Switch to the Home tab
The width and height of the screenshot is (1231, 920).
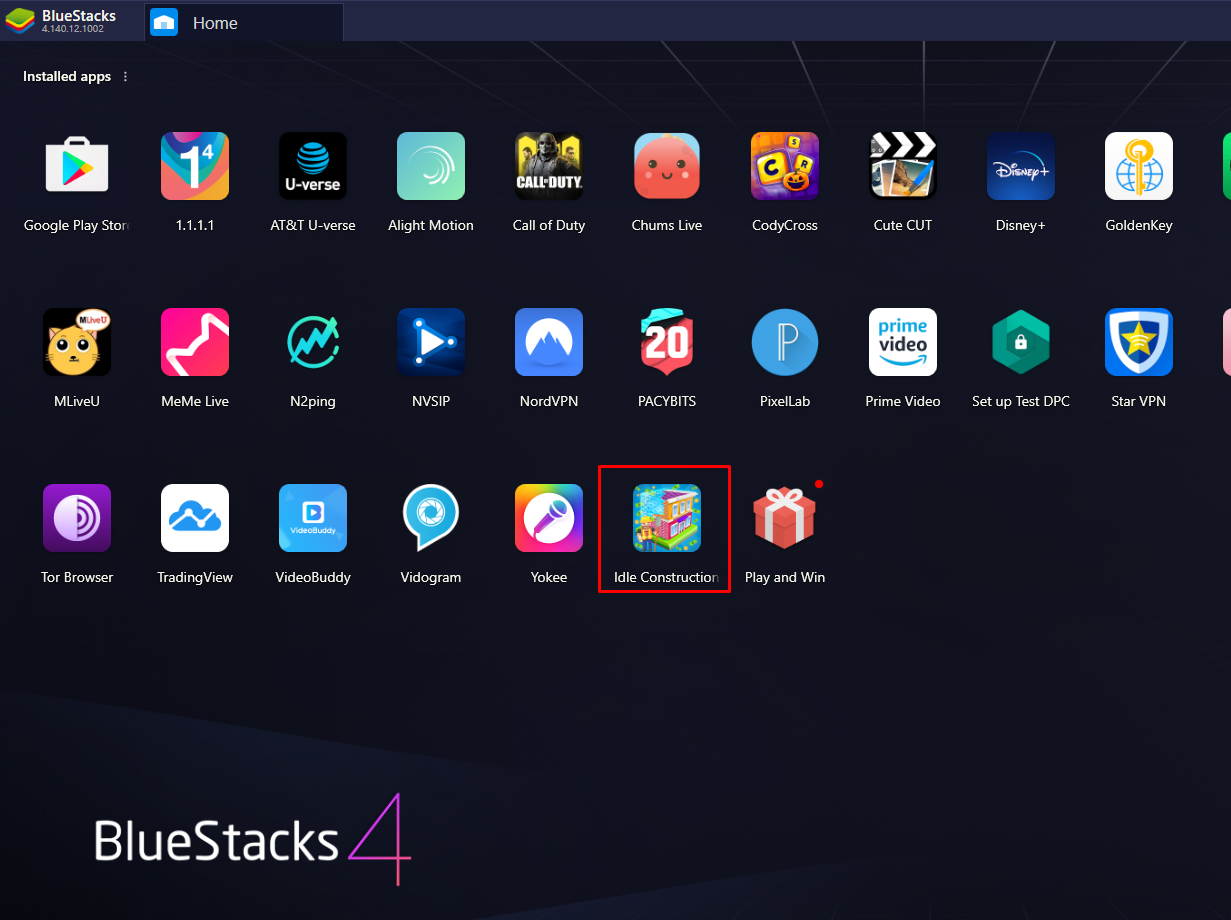pos(245,22)
